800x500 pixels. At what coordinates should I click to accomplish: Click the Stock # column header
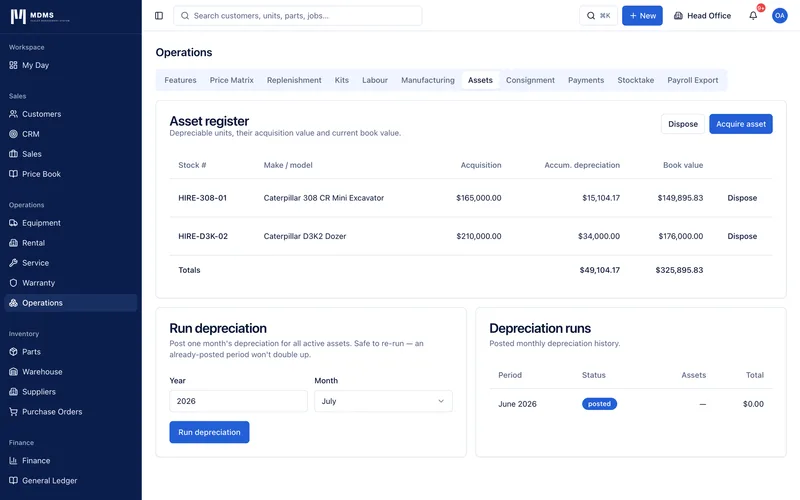tap(192, 165)
